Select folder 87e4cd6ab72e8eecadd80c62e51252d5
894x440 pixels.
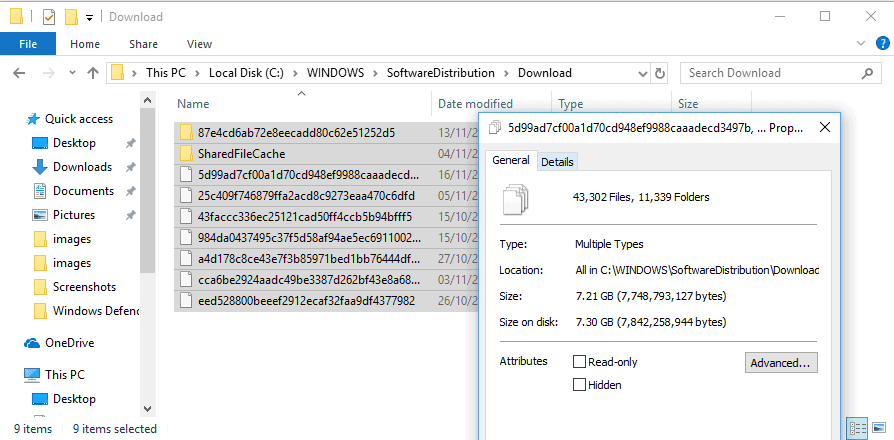[296, 133]
